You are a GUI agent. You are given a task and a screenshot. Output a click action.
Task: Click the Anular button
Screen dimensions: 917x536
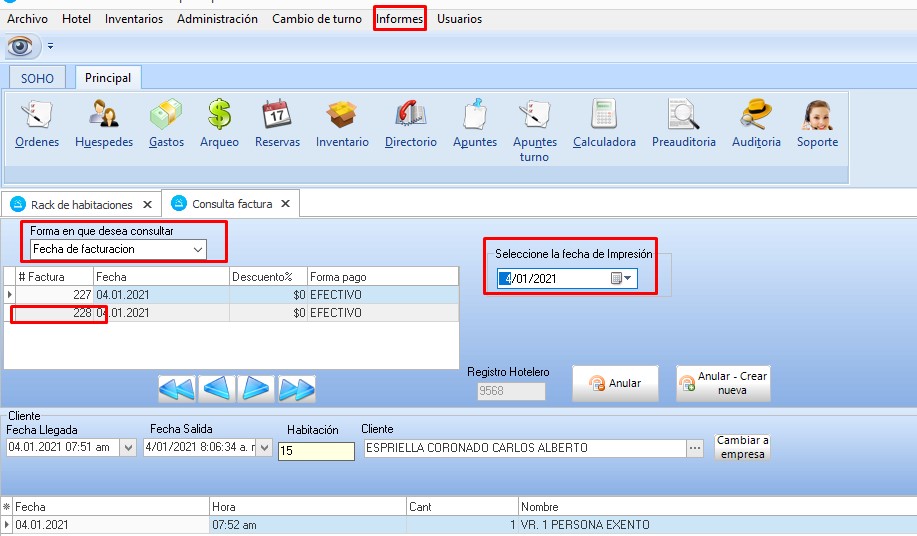click(615, 383)
